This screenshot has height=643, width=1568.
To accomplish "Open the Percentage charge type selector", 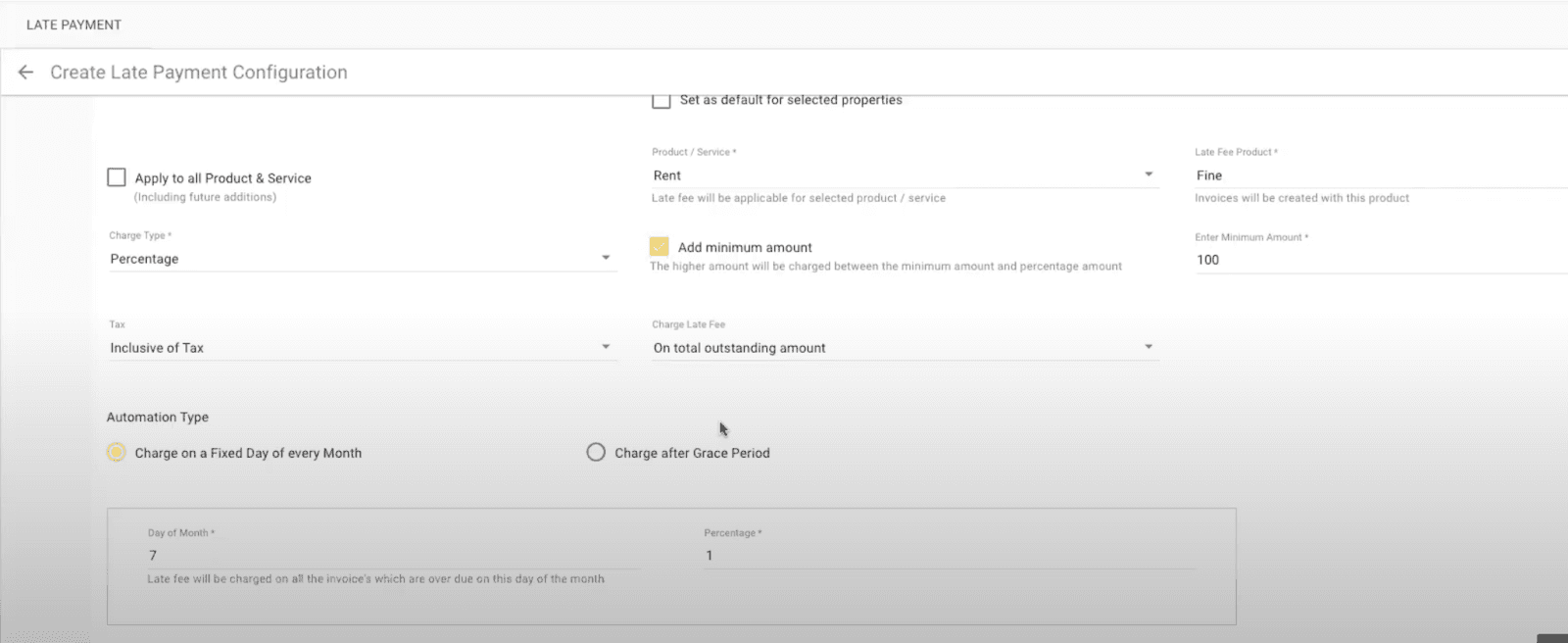I will coord(343,259).
